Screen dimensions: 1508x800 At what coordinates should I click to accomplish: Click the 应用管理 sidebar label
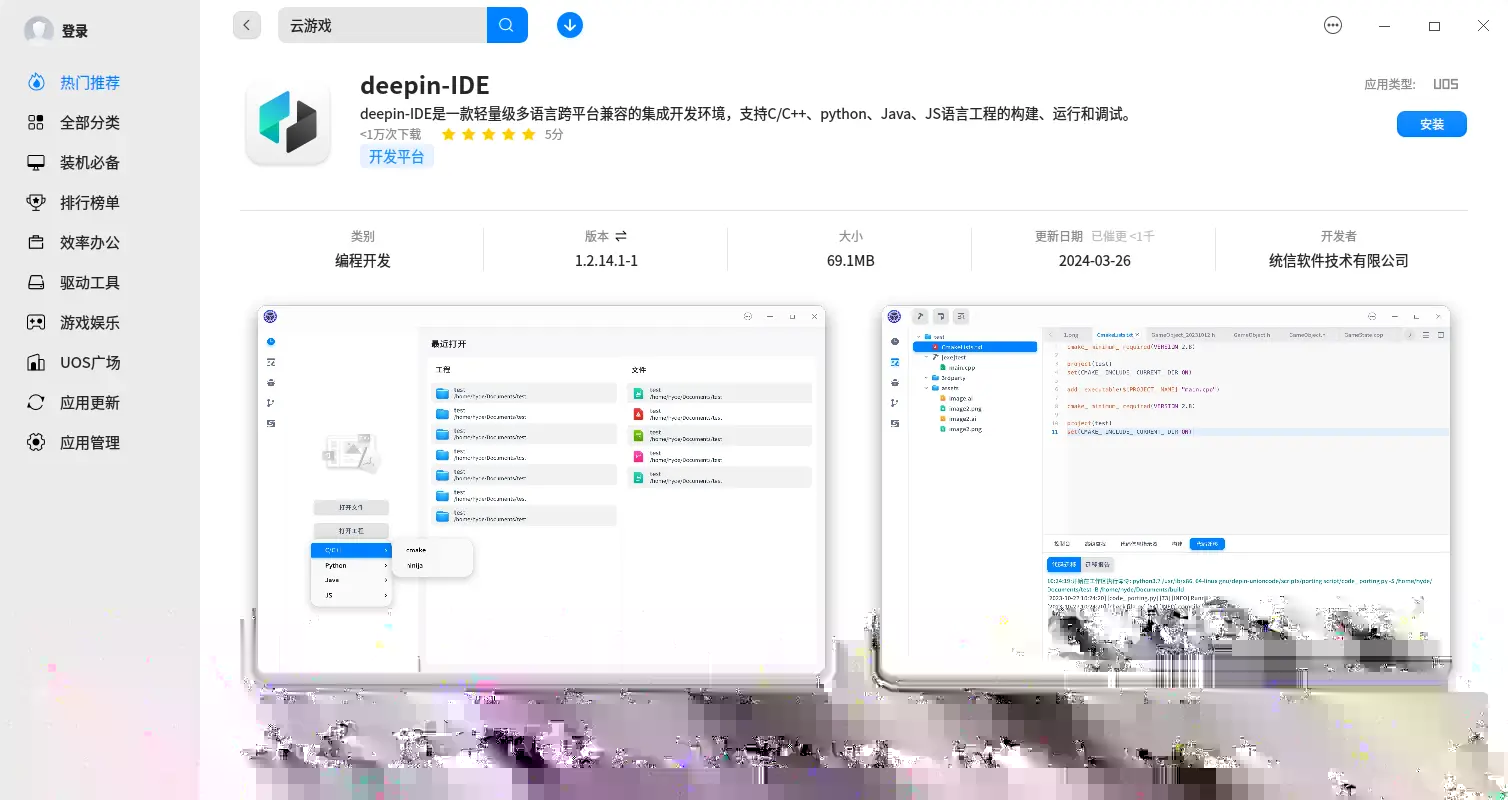pos(90,442)
